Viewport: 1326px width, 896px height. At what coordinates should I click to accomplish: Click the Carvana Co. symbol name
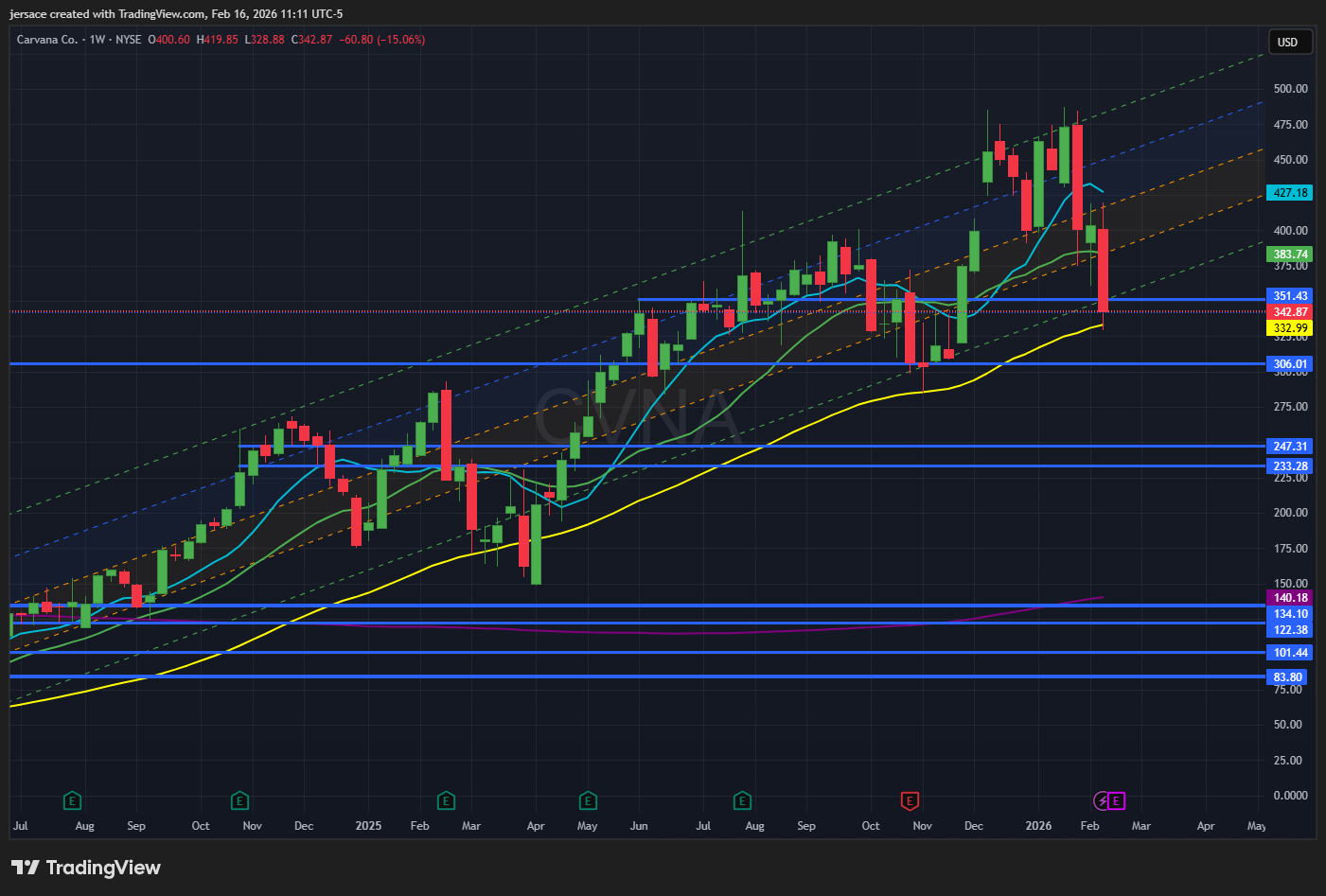click(47, 40)
